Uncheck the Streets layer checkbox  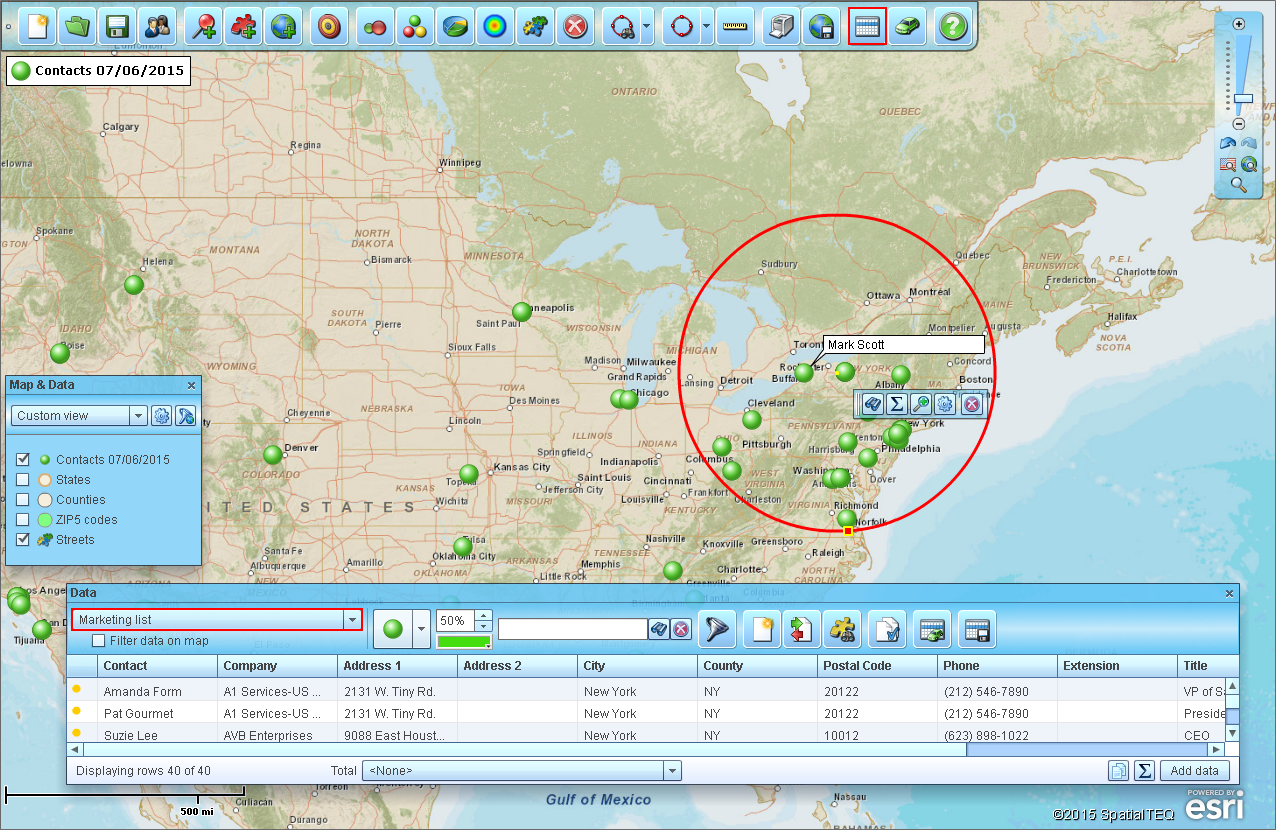22,540
